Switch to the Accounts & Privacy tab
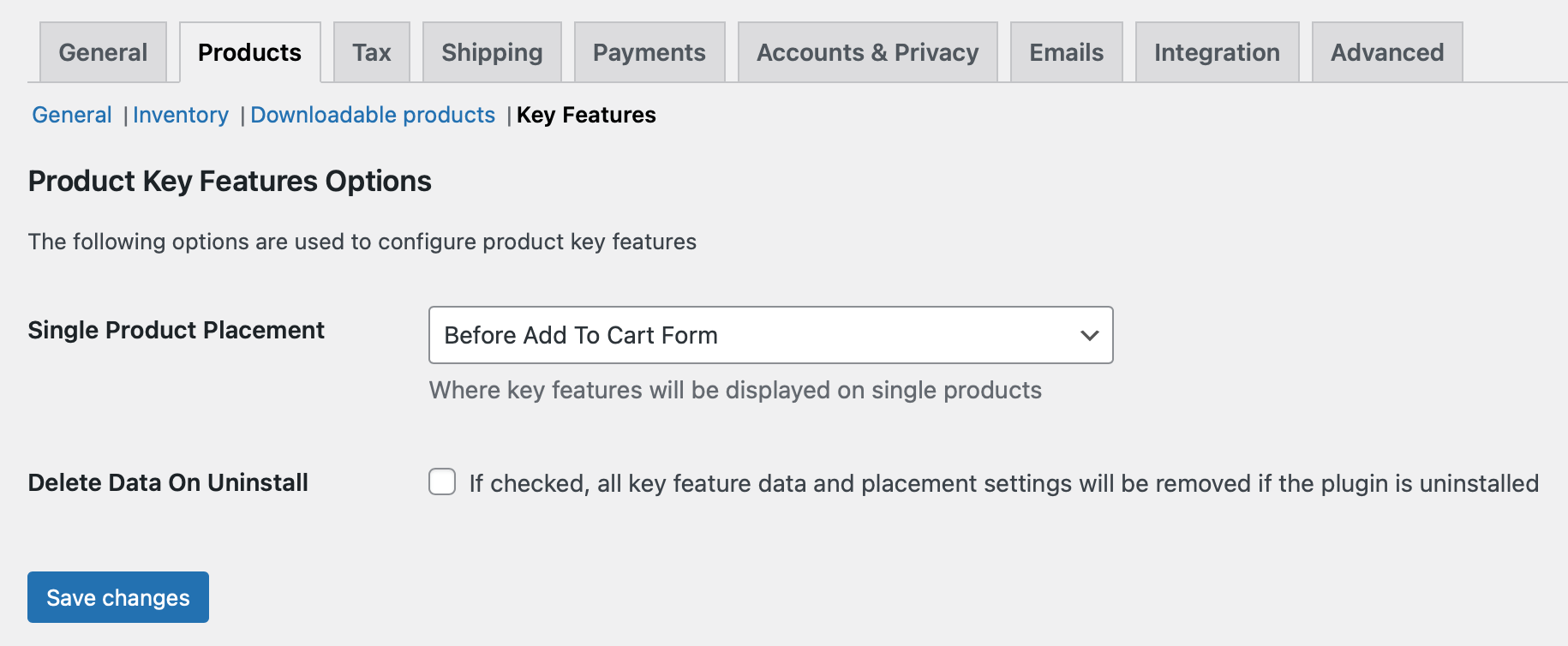The height and width of the screenshot is (646, 1568). pos(867,52)
